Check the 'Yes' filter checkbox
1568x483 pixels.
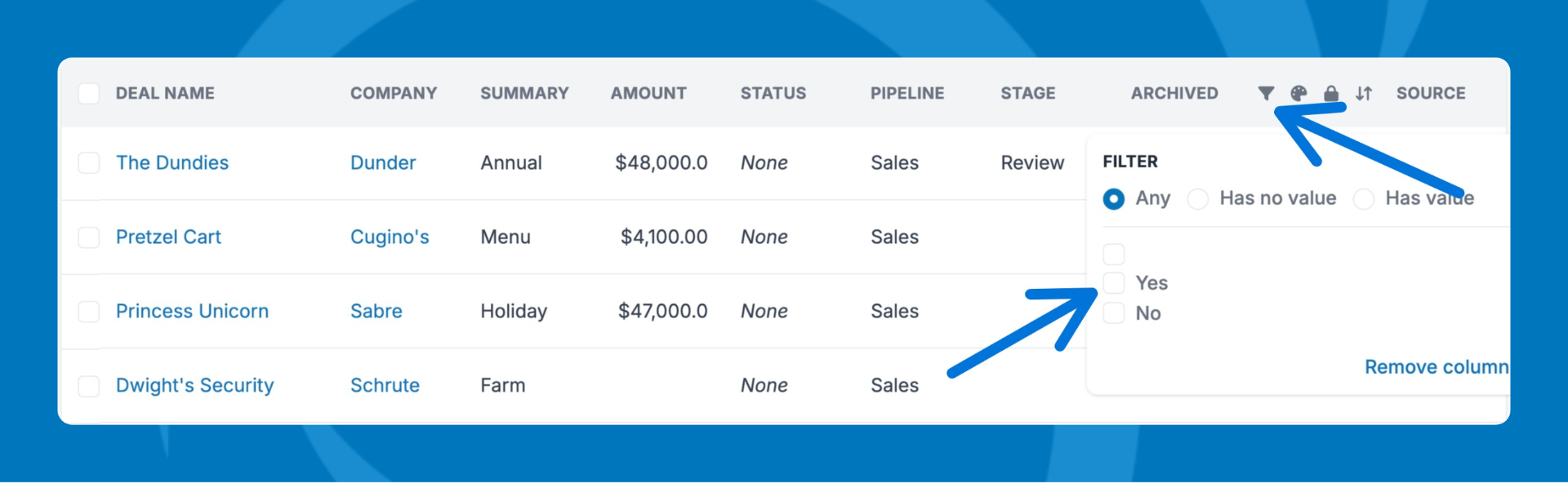[x=1114, y=283]
